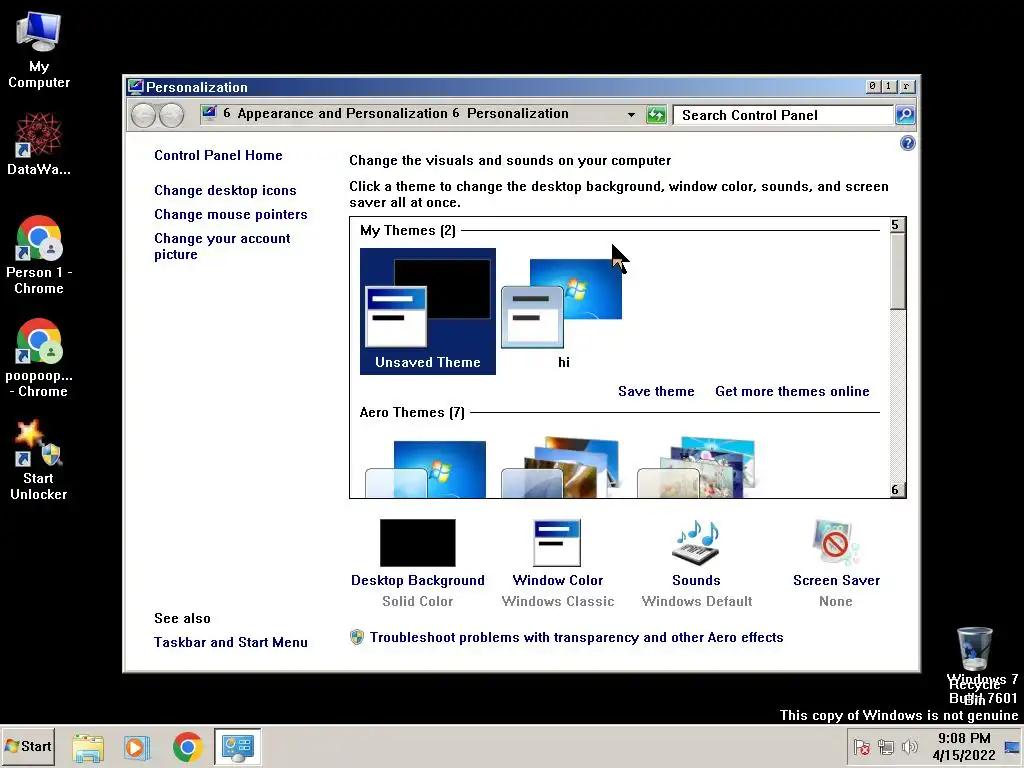Click theme list scroll down arrow
The height and width of the screenshot is (768, 1024).
coord(898,490)
